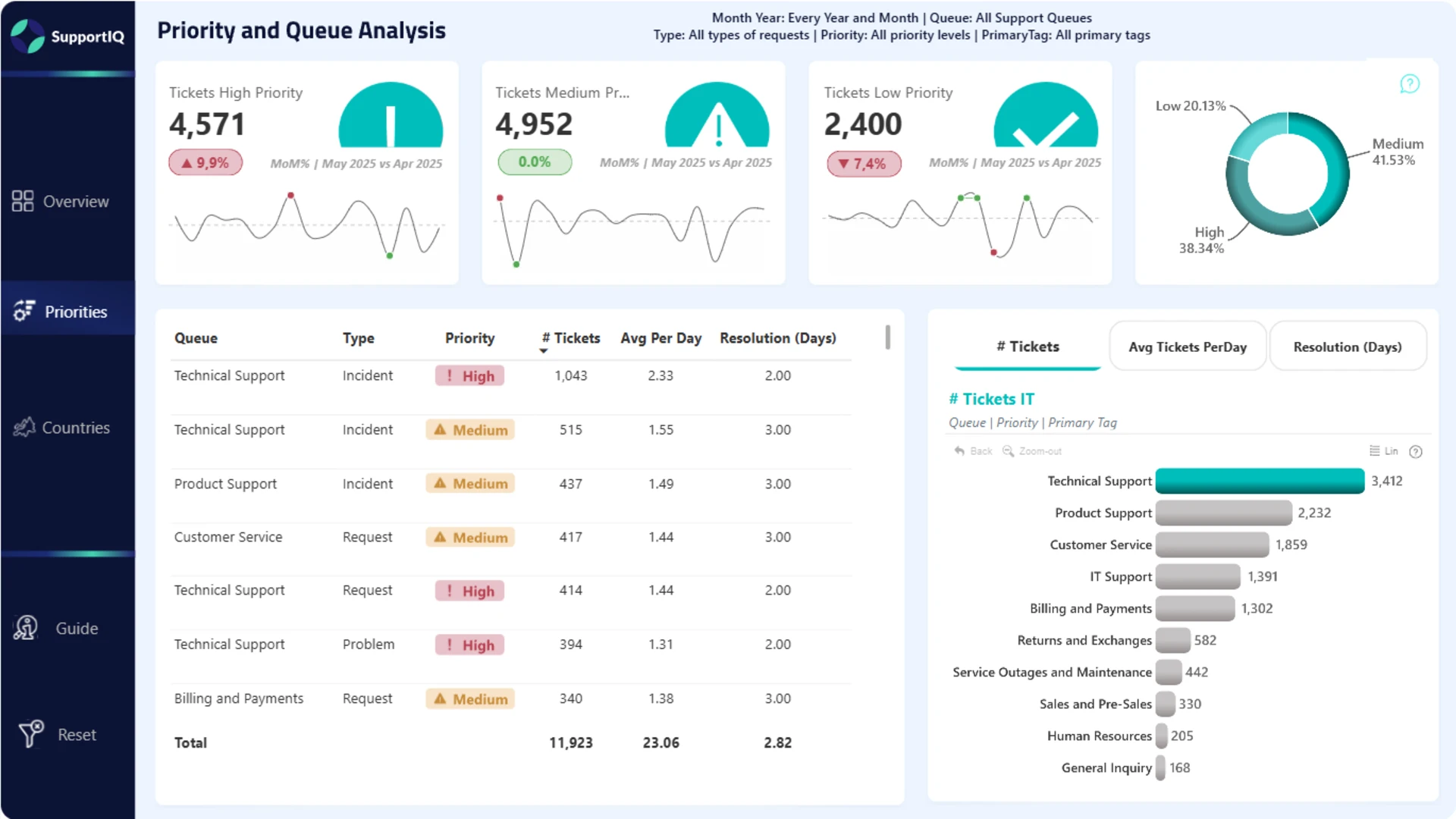Click High badge in 1,043 tickets row
Image resolution: width=1456 pixels, height=819 pixels.
click(469, 376)
